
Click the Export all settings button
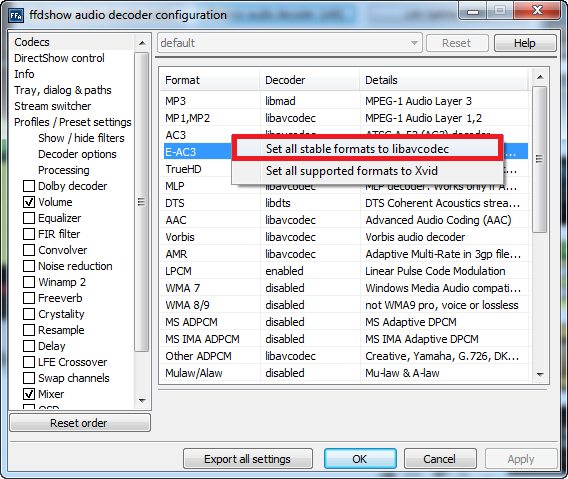(248, 459)
